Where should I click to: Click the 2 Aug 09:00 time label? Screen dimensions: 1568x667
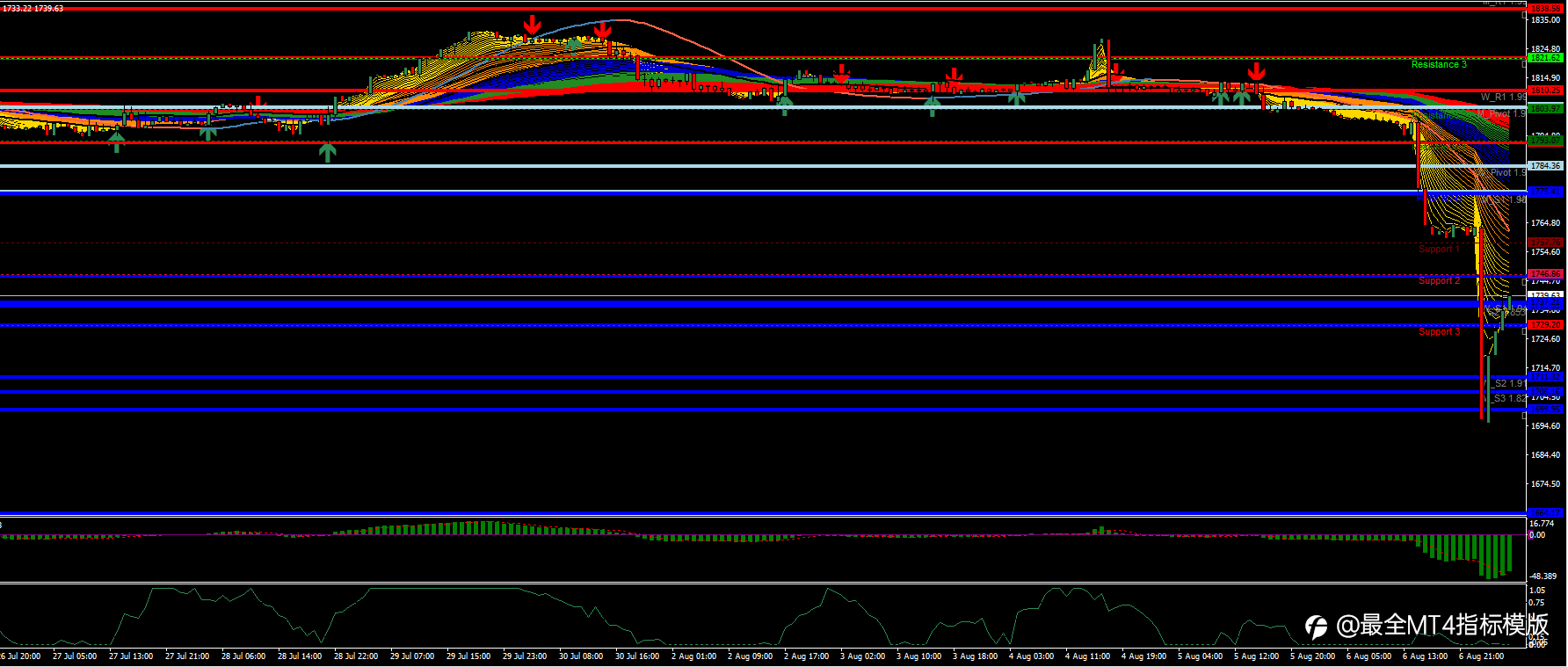(x=750, y=656)
